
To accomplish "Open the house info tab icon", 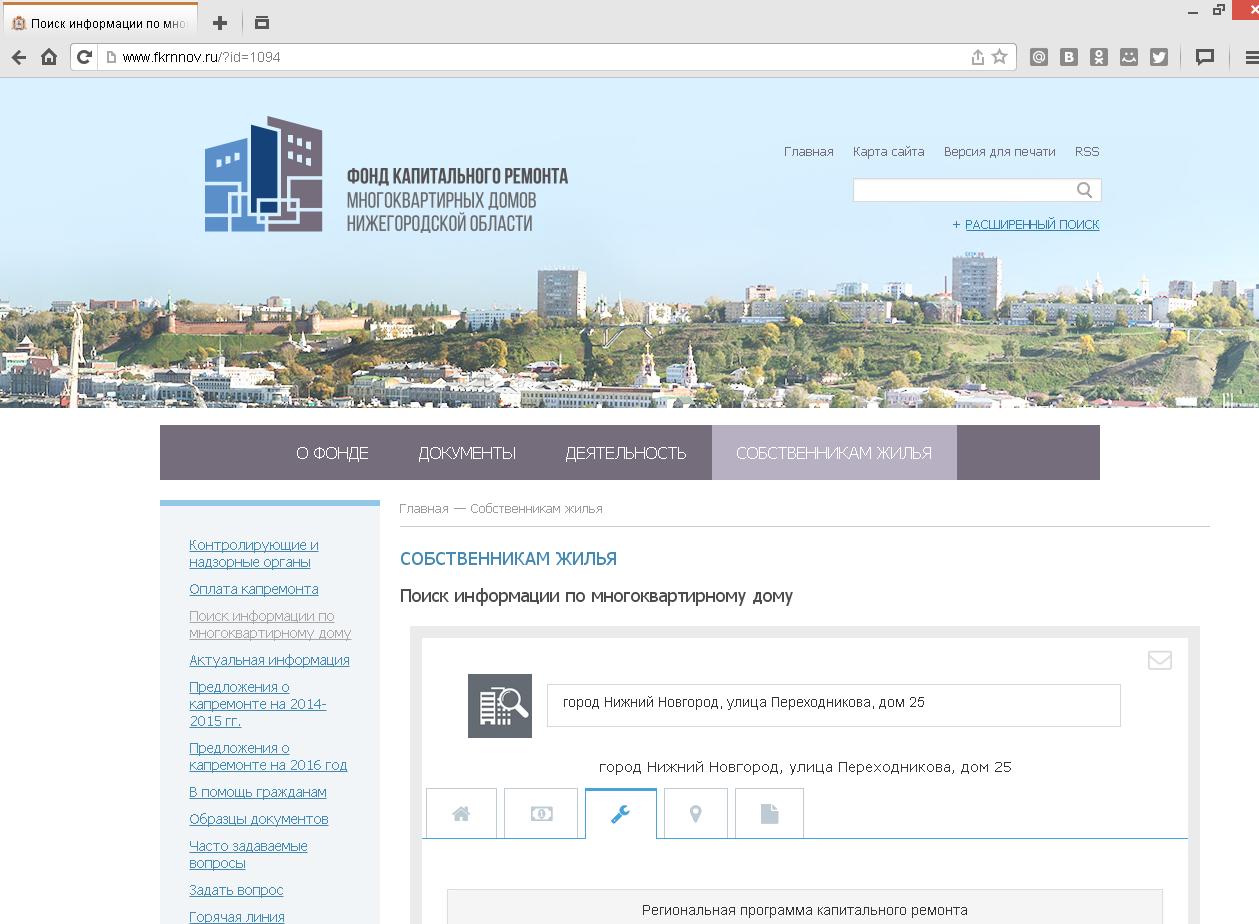I will pos(461,813).
